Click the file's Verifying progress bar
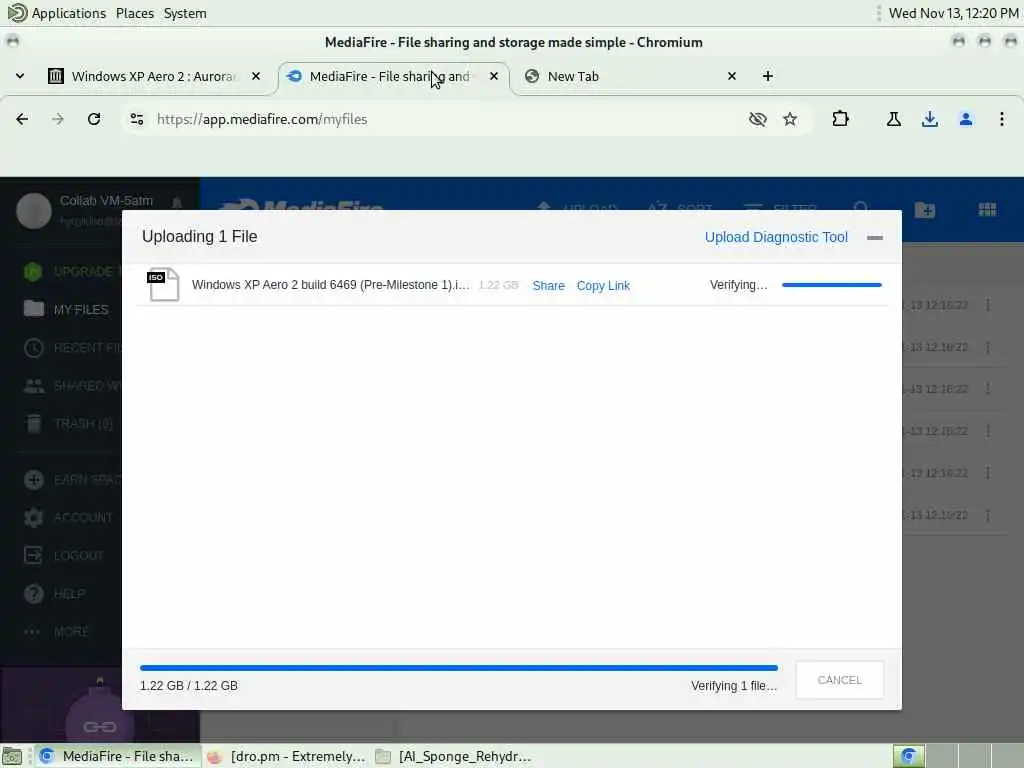 pyautogui.click(x=831, y=285)
